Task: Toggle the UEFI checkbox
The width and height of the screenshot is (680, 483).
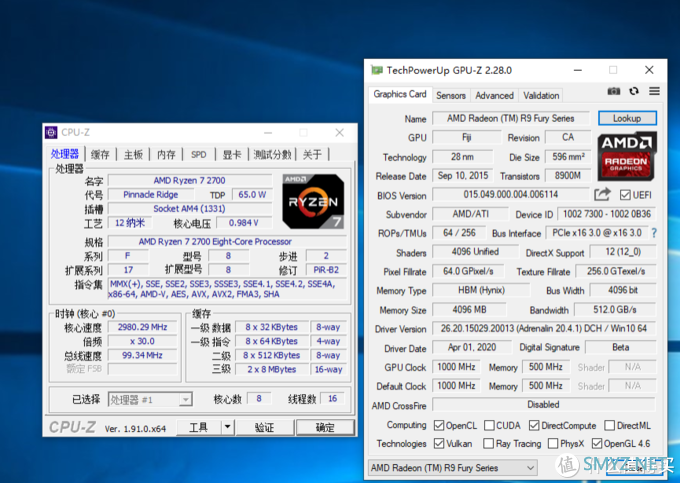Action: pyautogui.click(x=625, y=195)
